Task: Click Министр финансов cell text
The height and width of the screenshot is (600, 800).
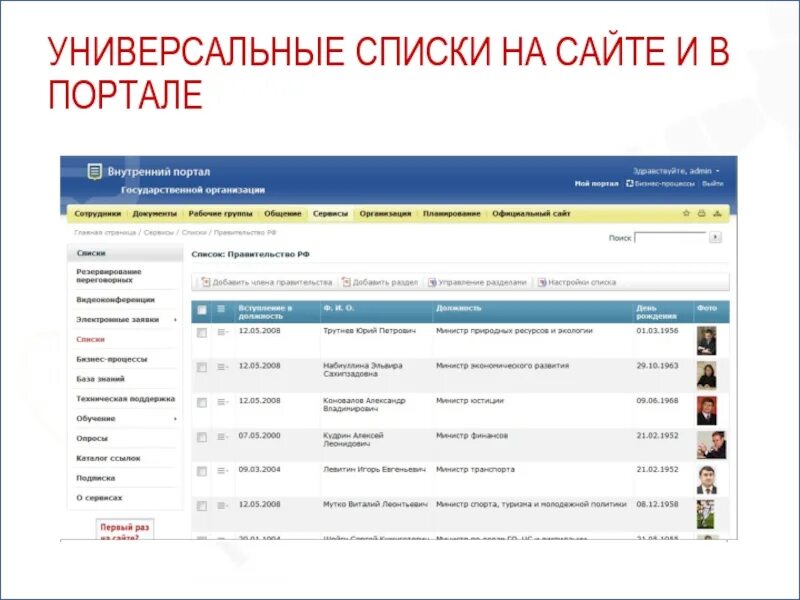Action: point(472,436)
